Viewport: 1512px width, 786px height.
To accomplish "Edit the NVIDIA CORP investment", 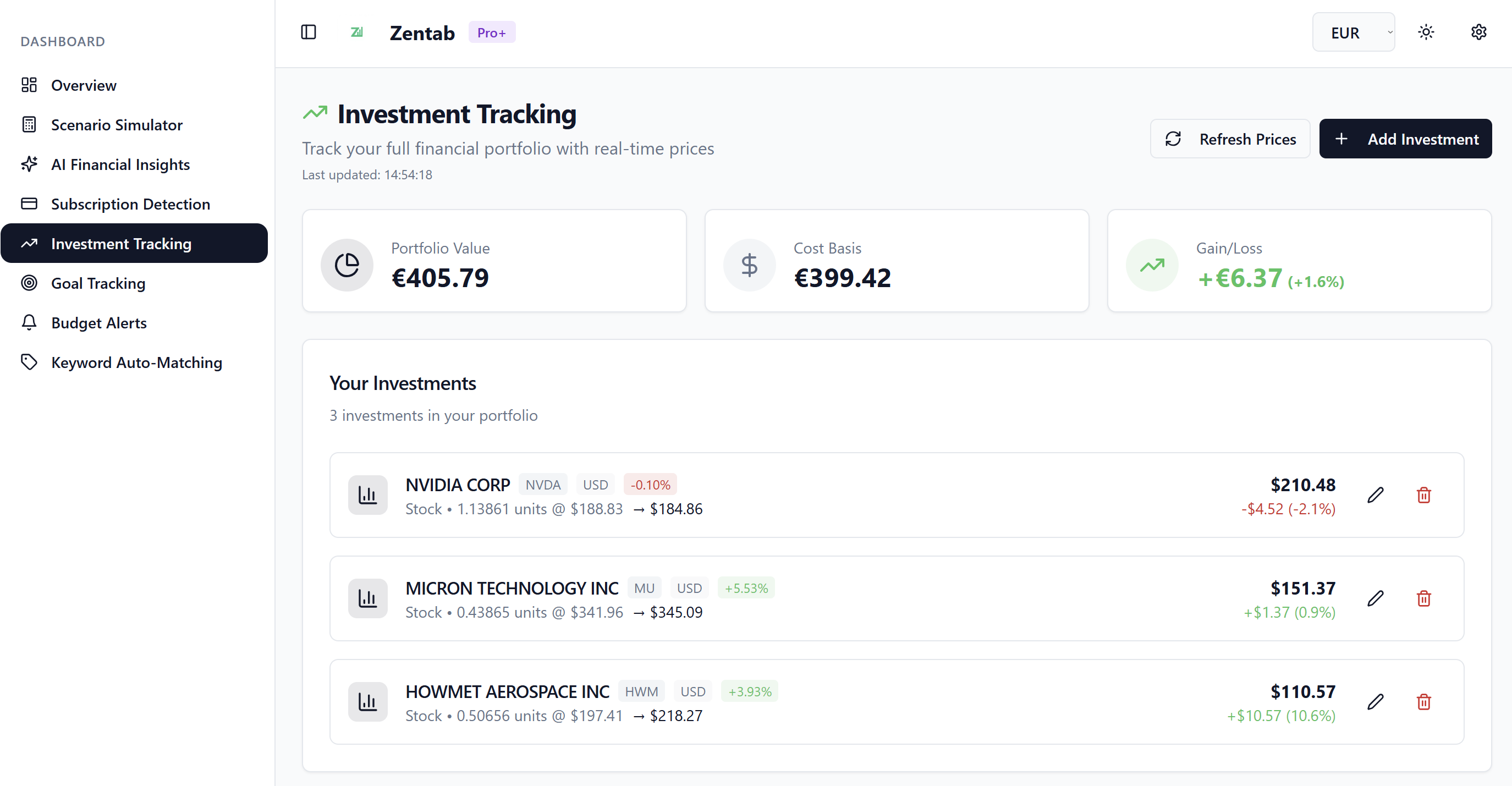I will coord(1376,495).
